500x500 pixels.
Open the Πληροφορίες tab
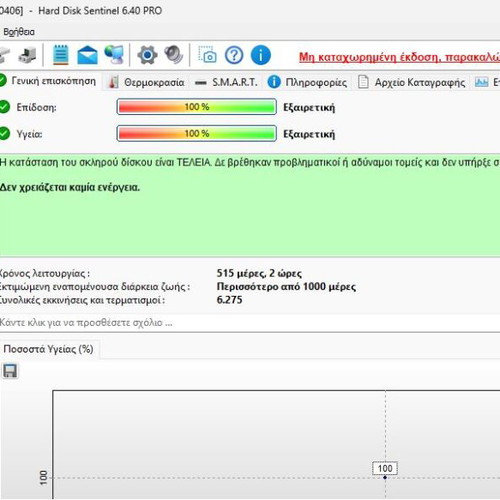point(307,82)
